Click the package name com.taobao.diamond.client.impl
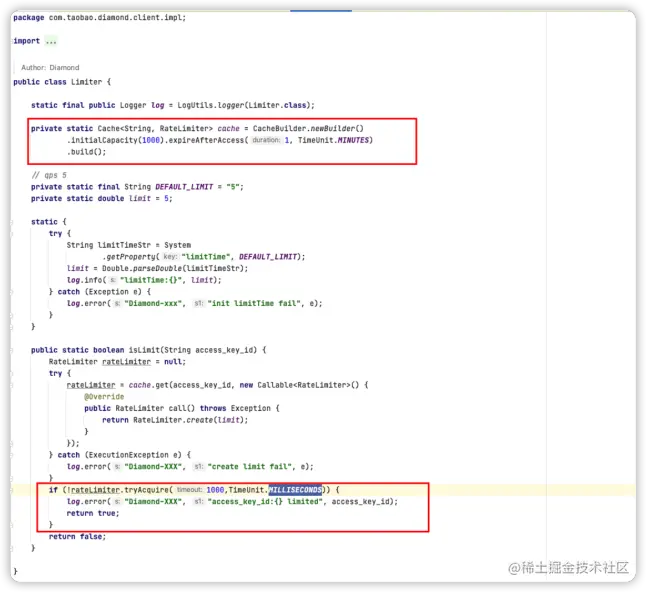Screen dimensions: 646x592 point(117,18)
